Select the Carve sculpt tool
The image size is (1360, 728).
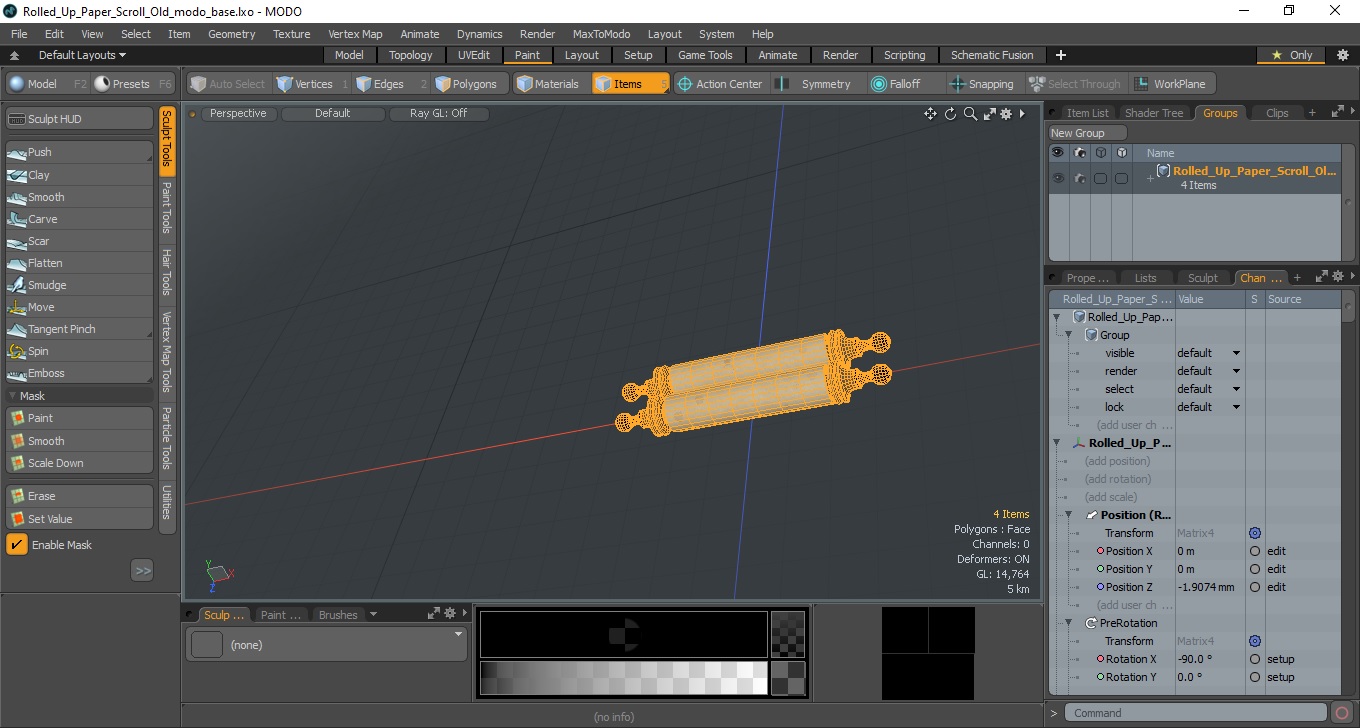80,219
